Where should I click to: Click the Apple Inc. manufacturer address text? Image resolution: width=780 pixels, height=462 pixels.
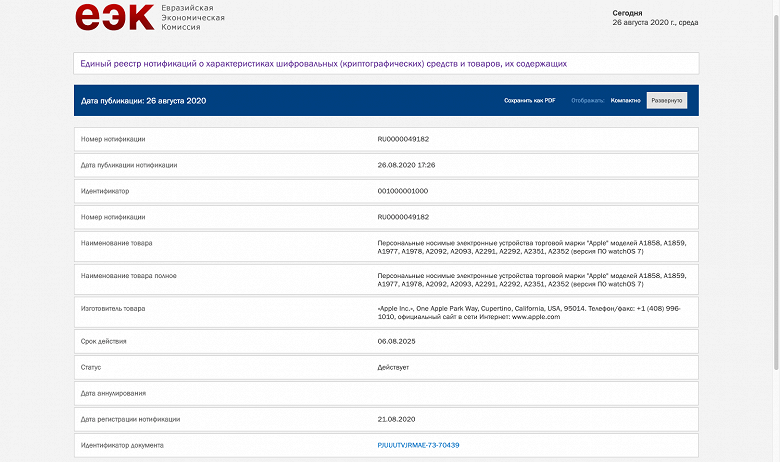(529, 313)
